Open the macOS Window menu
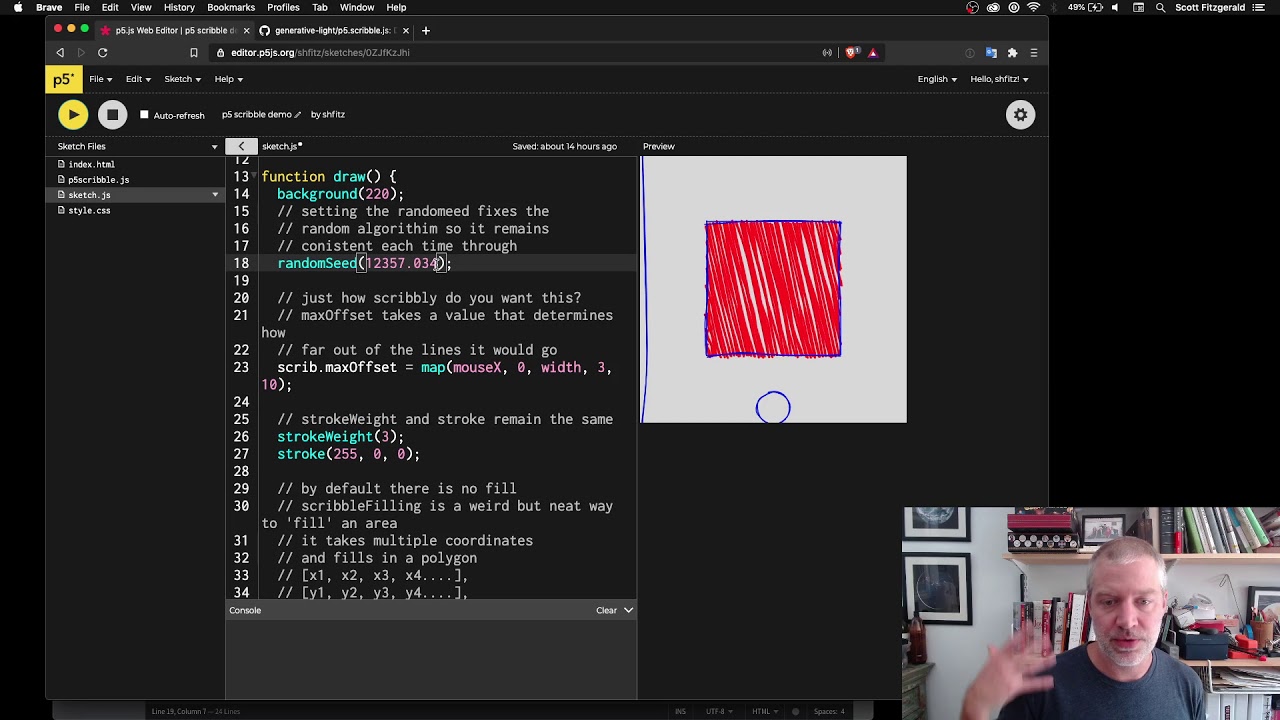Screen dimensions: 1280x720 [x=357, y=8]
